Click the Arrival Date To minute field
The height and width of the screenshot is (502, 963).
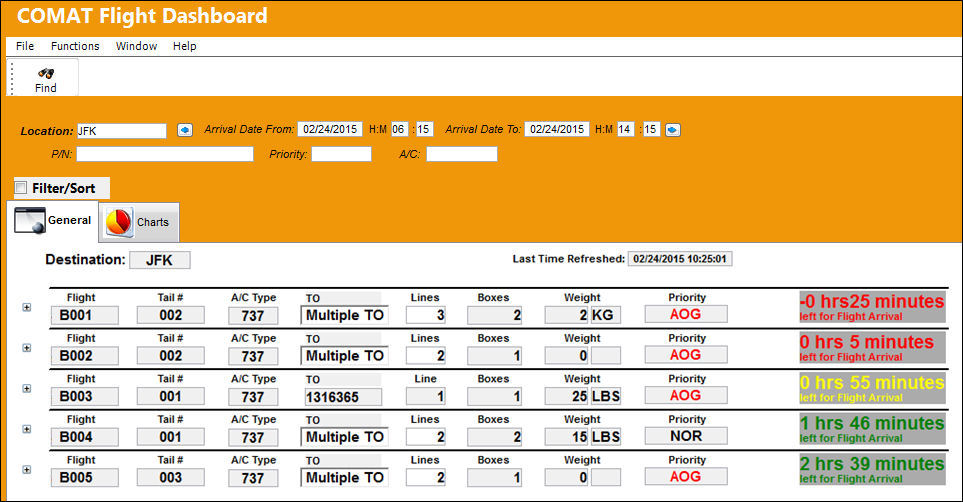[651, 129]
